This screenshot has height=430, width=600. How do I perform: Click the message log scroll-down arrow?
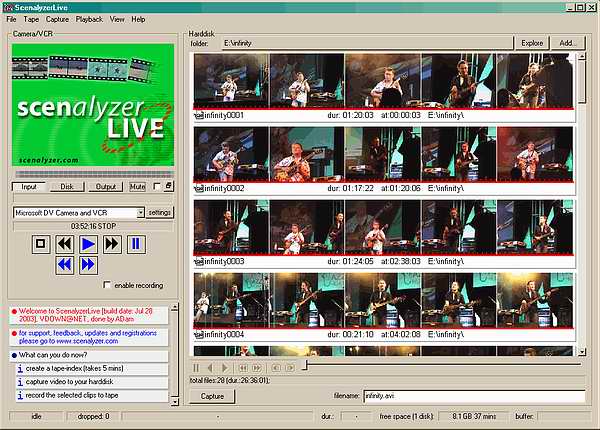click(174, 402)
